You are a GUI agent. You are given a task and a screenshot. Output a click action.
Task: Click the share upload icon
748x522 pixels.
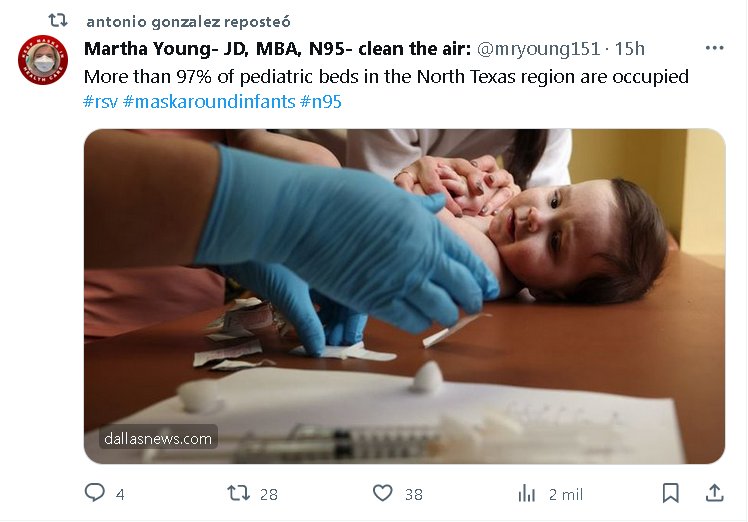[x=714, y=493]
